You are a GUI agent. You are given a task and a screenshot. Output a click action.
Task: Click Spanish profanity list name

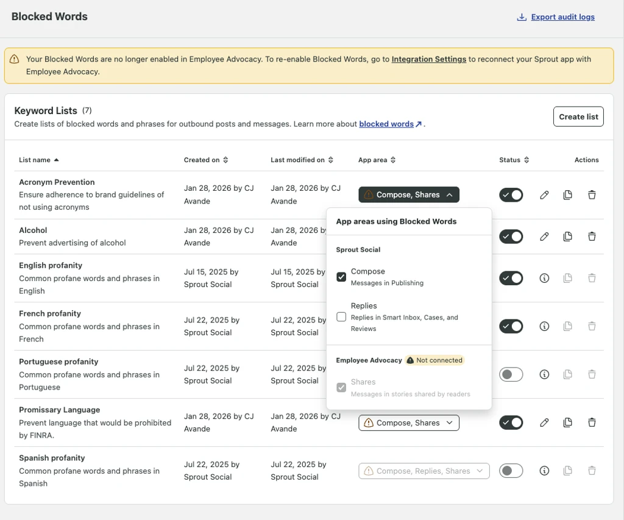[x=52, y=458]
